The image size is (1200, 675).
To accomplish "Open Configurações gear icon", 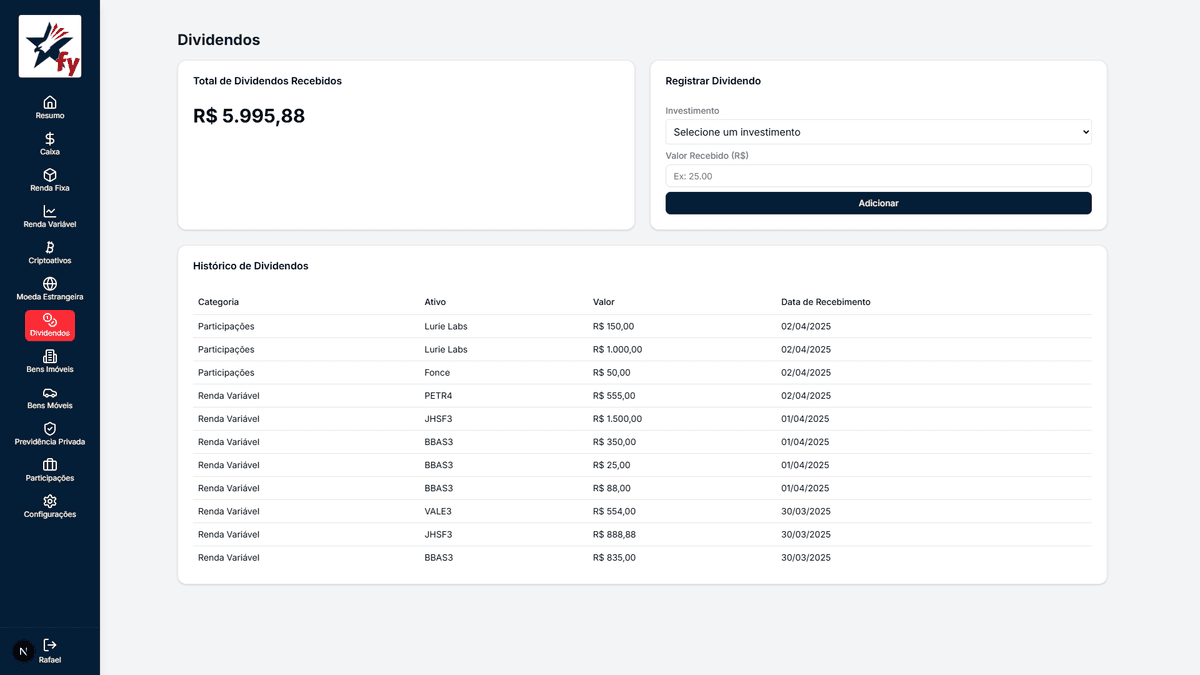I will [x=50, y=501].
